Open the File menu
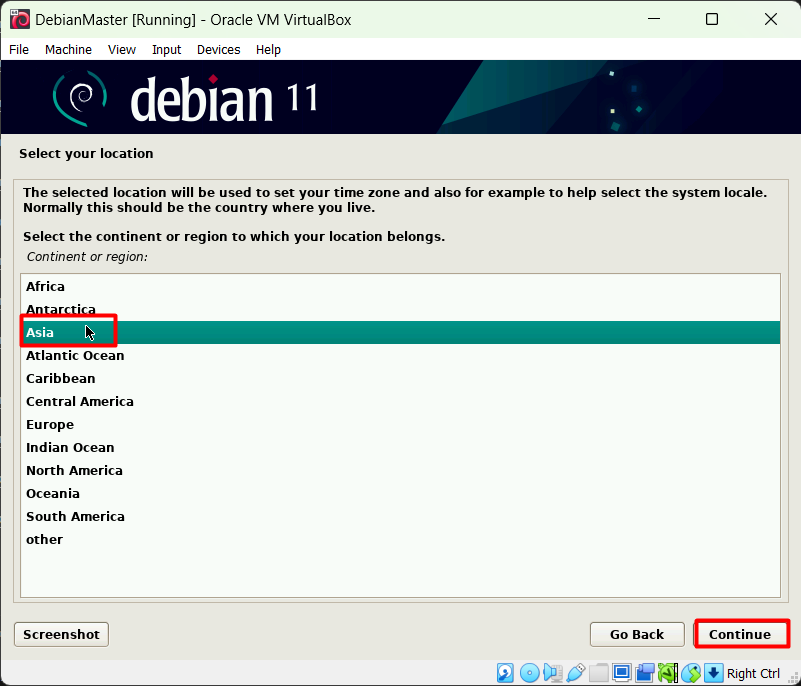This screenshot has width=801, height=686. click(19, 50)
